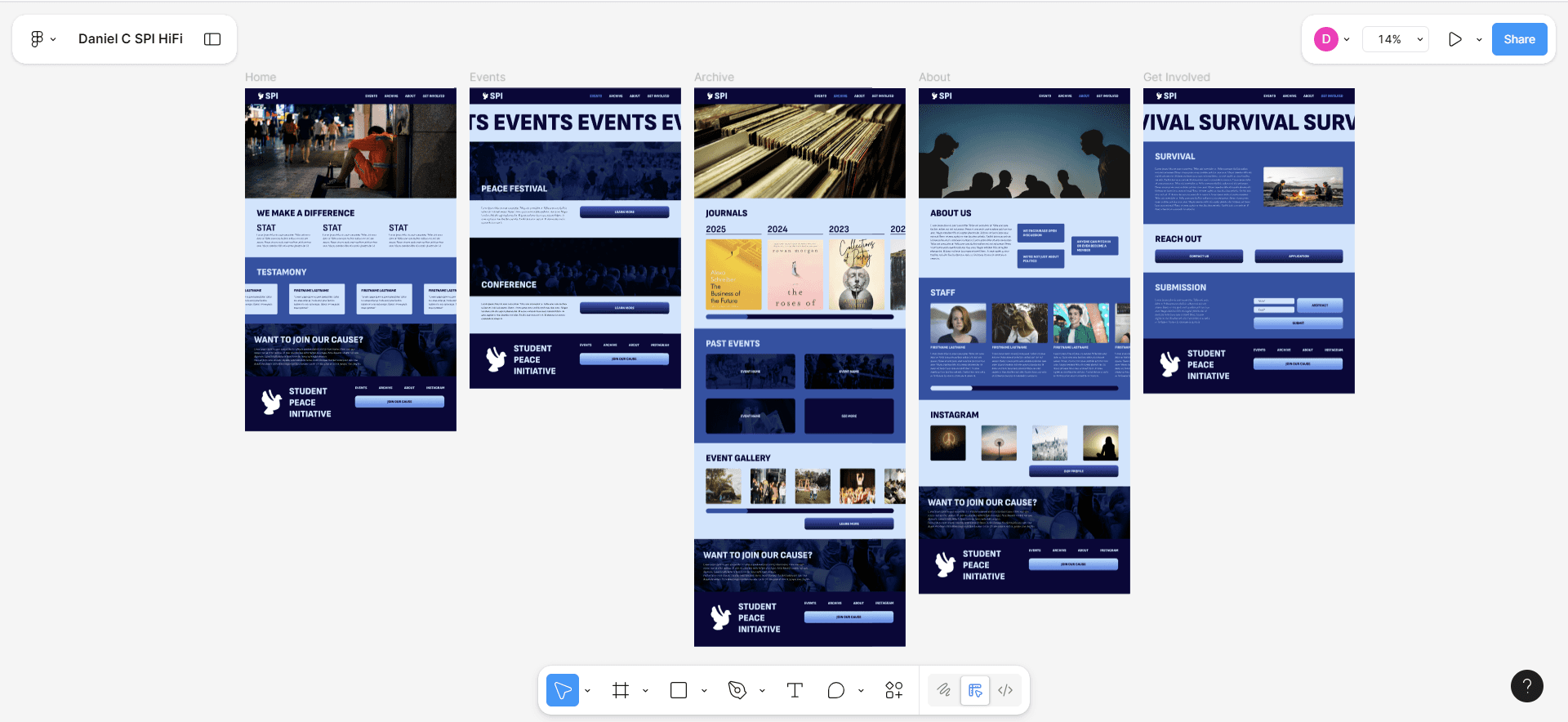Click the Home frame hero image

[x=350, y=151]
